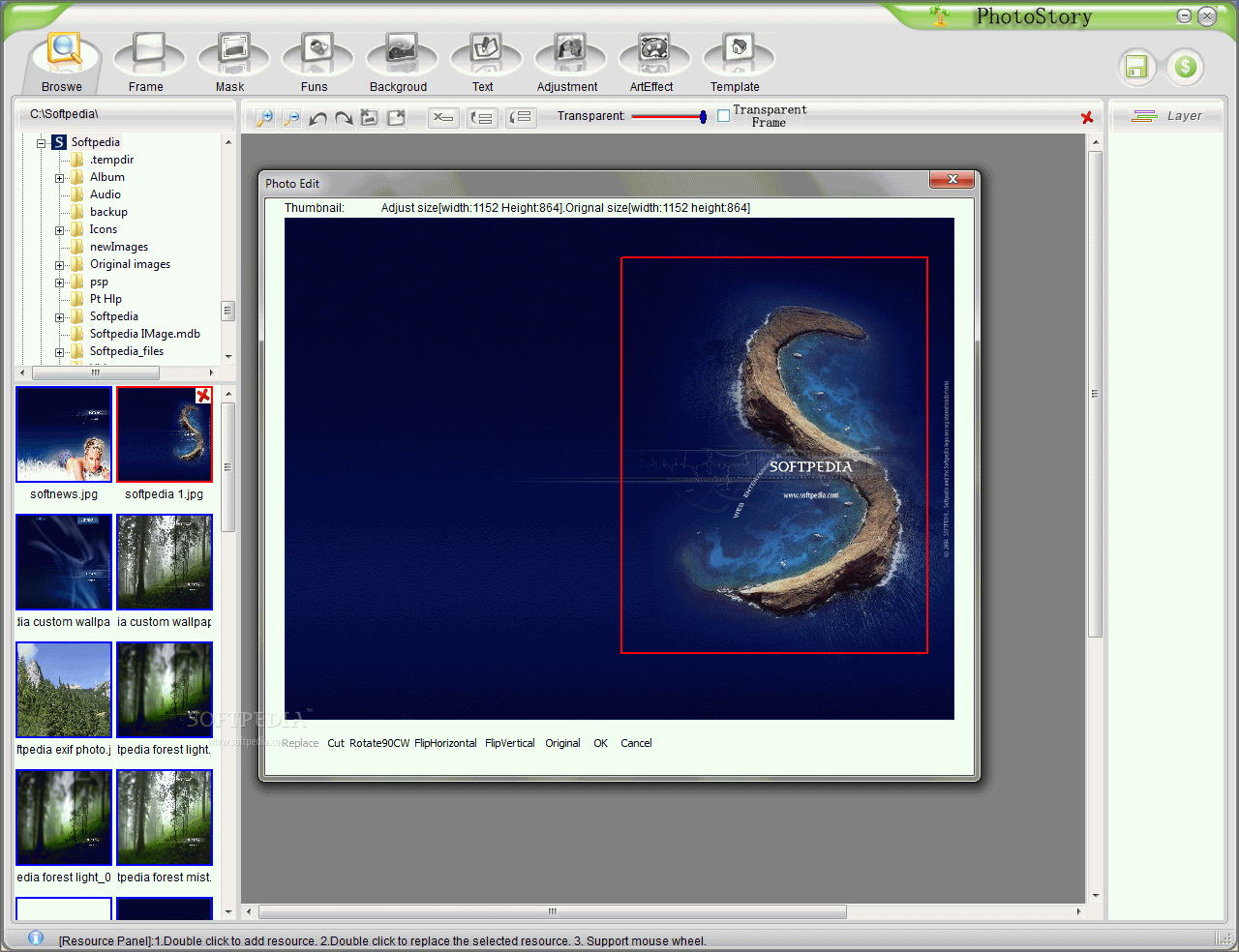Collapse the Softpedia root tree node
The height and width of the screenshot is (952, 1239).
point(42,143)
